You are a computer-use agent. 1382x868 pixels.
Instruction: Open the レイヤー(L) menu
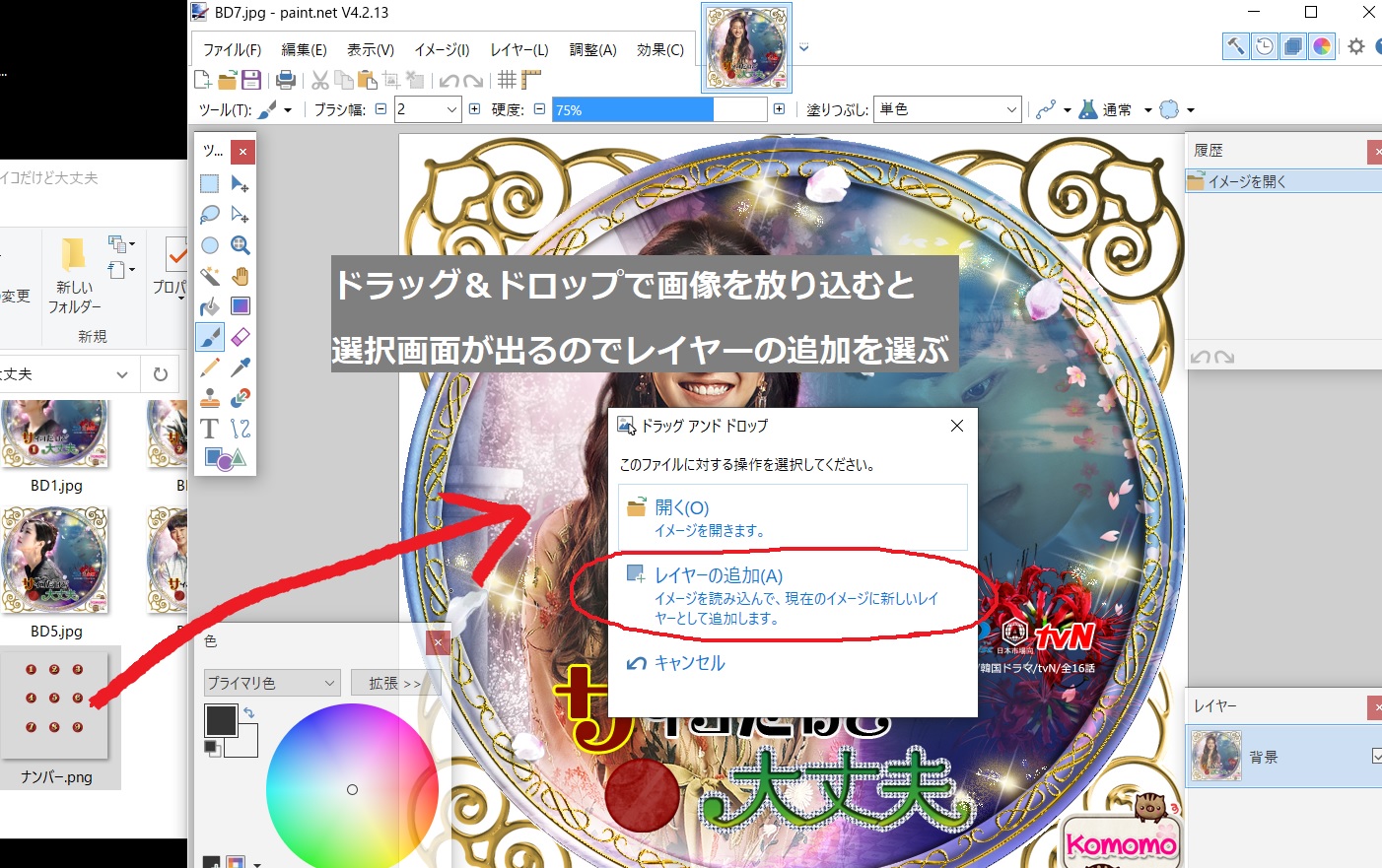pos(519,49)
